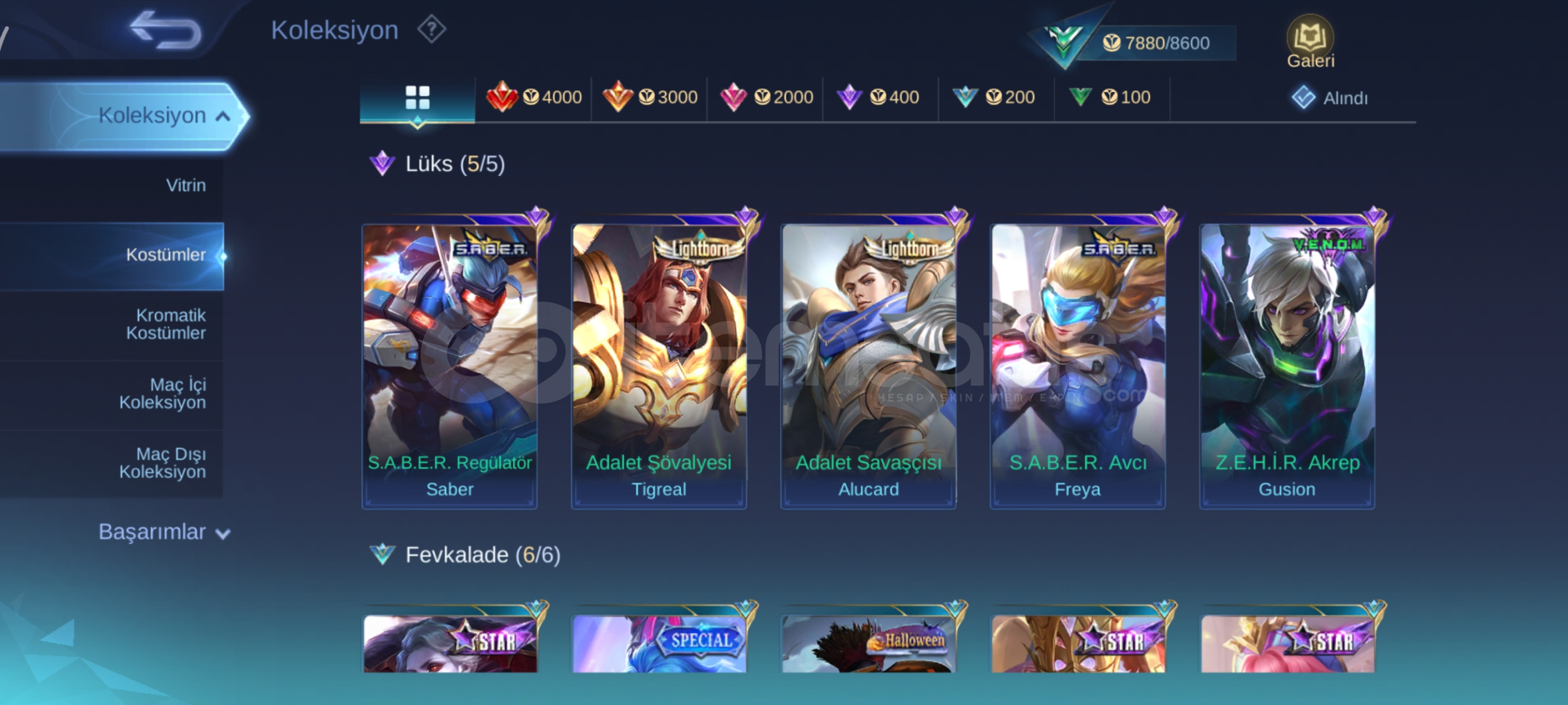Expand the Başarımlar sidebar section
1568x705 pixels.
164,532
